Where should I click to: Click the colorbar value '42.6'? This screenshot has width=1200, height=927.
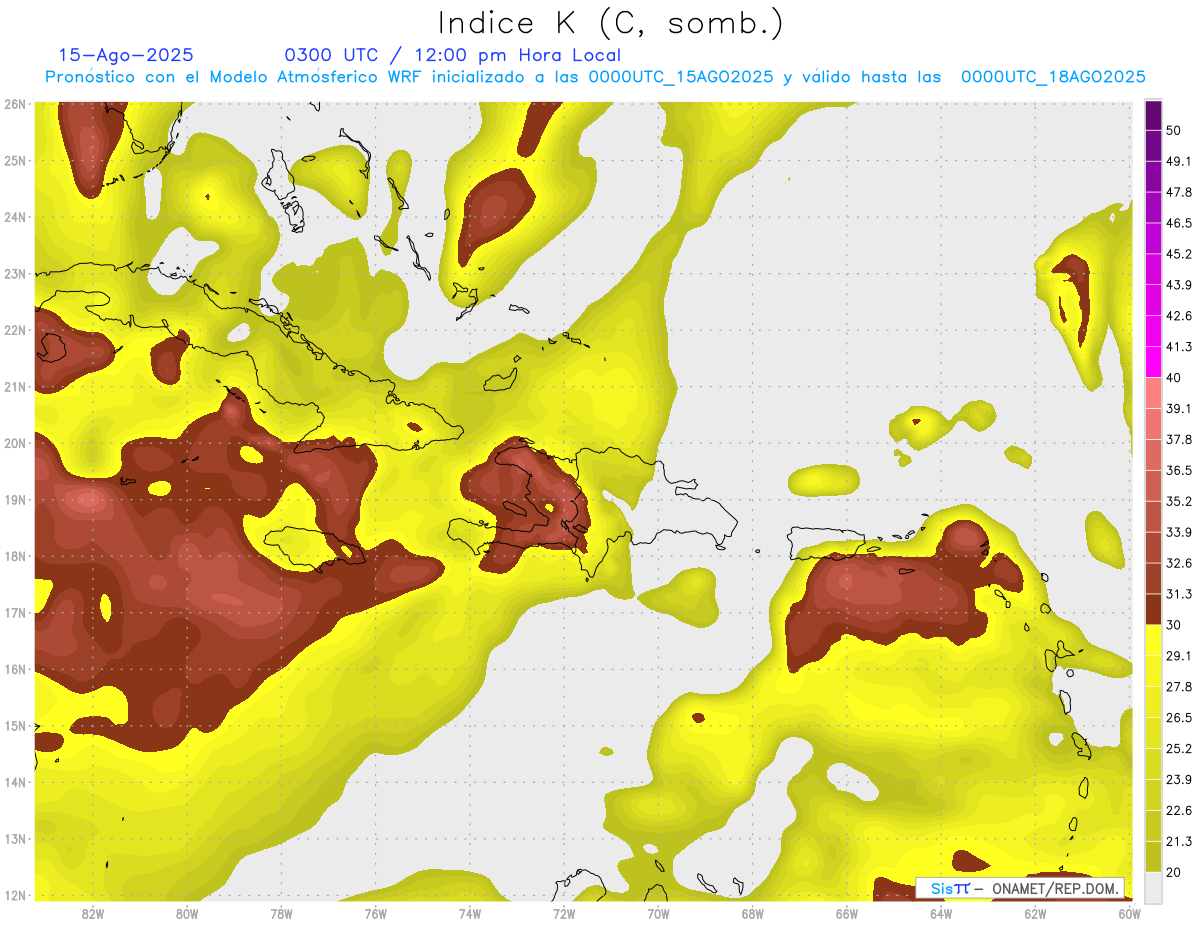[x=1179, y=316]
